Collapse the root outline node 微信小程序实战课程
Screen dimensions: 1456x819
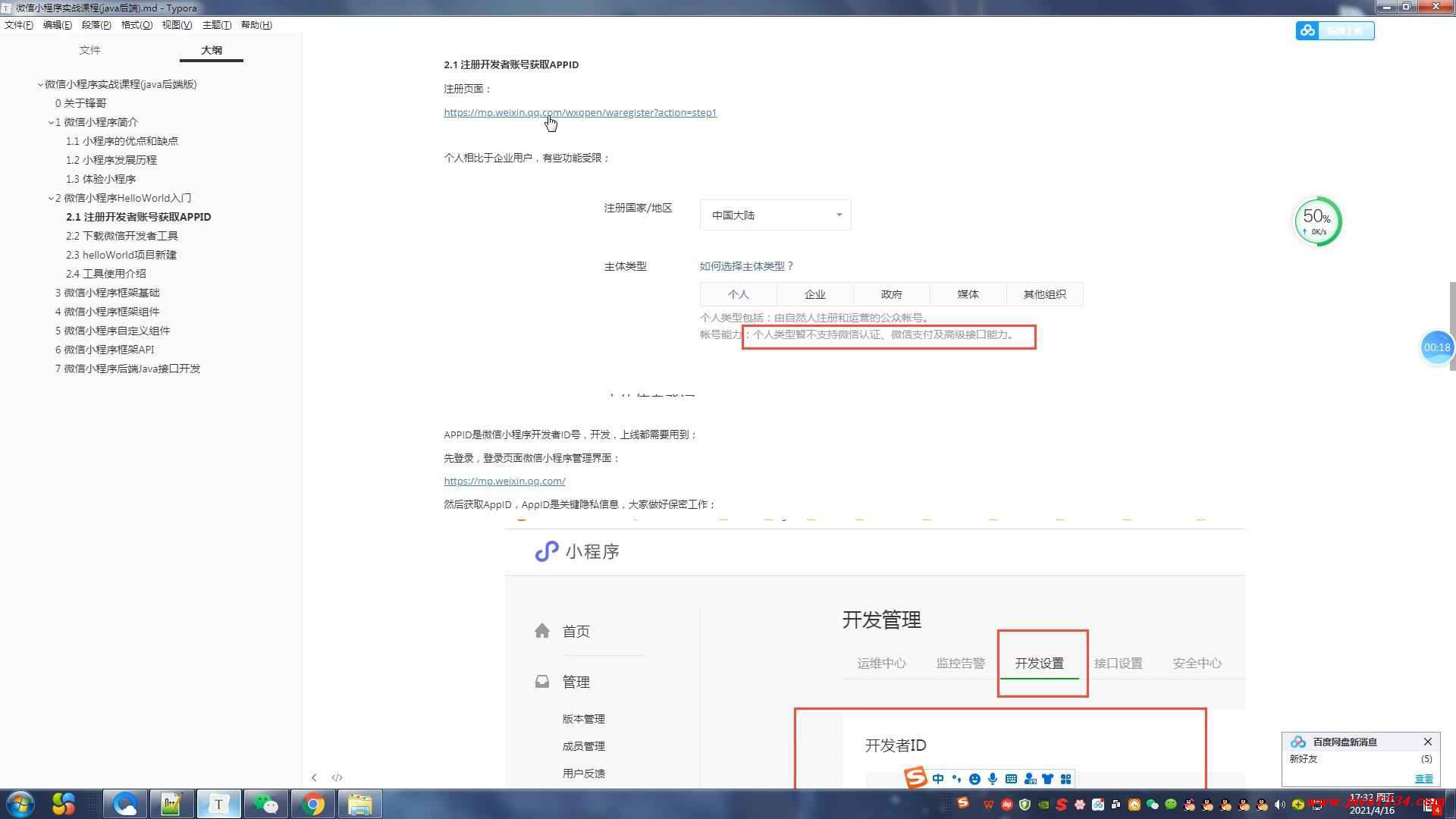pos(40,84)
